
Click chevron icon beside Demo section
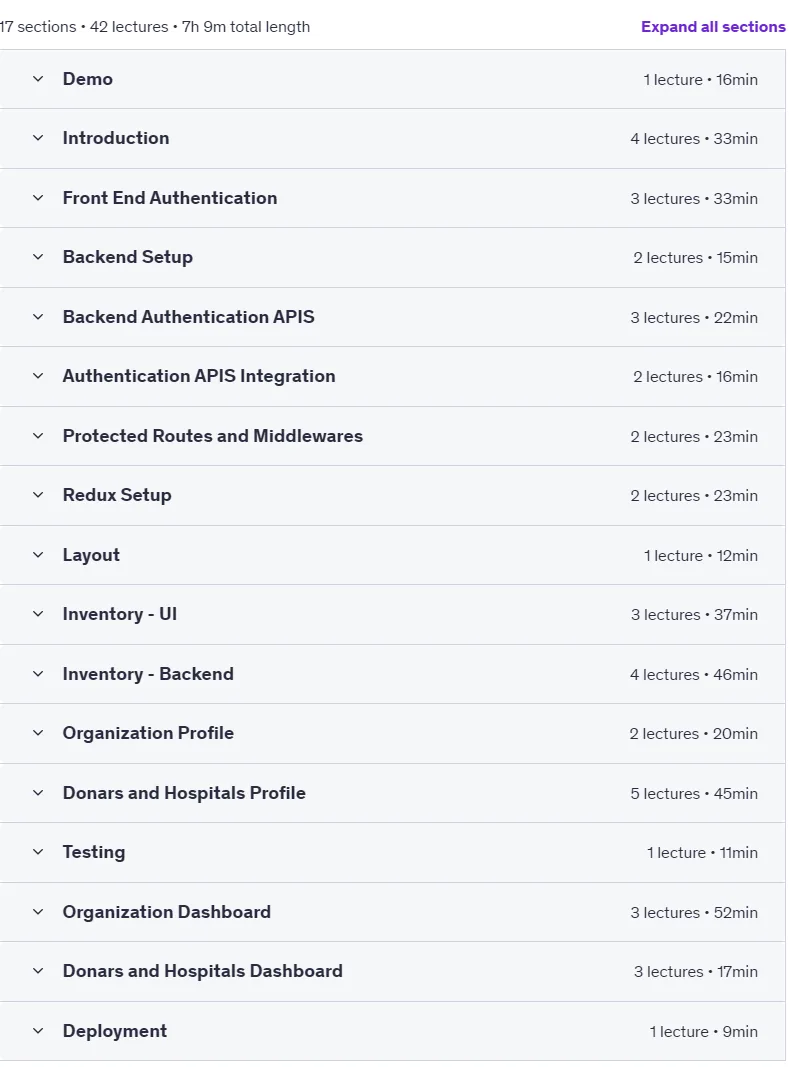38,79
